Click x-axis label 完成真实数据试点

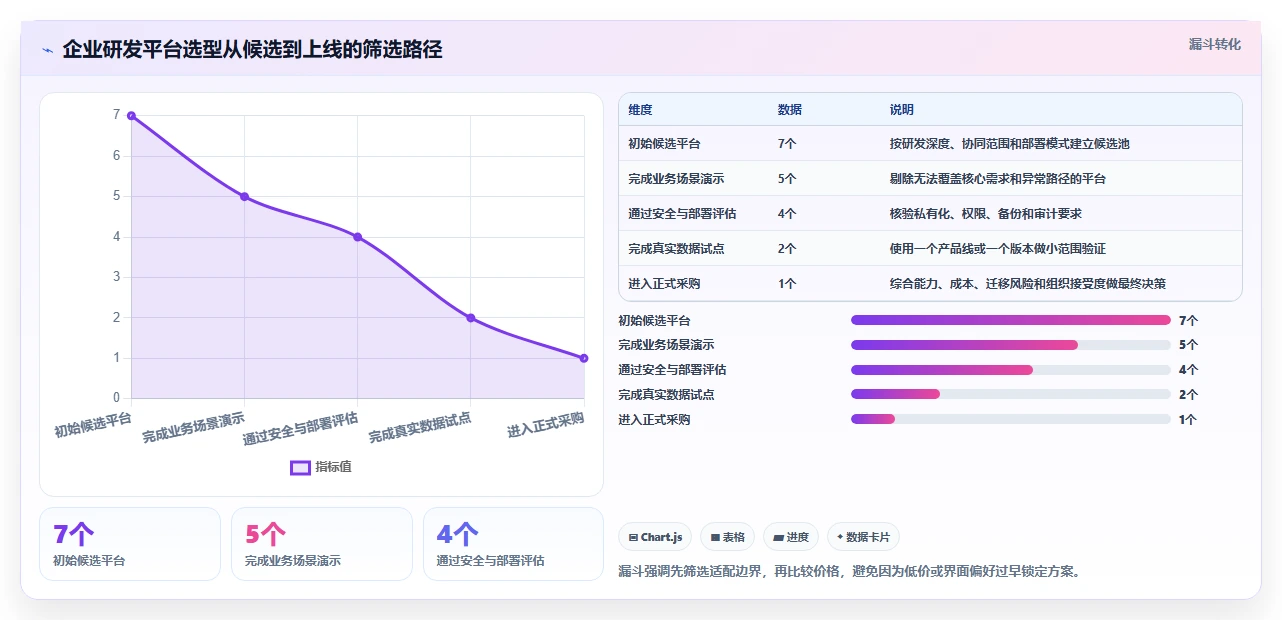tap(420, 428)
